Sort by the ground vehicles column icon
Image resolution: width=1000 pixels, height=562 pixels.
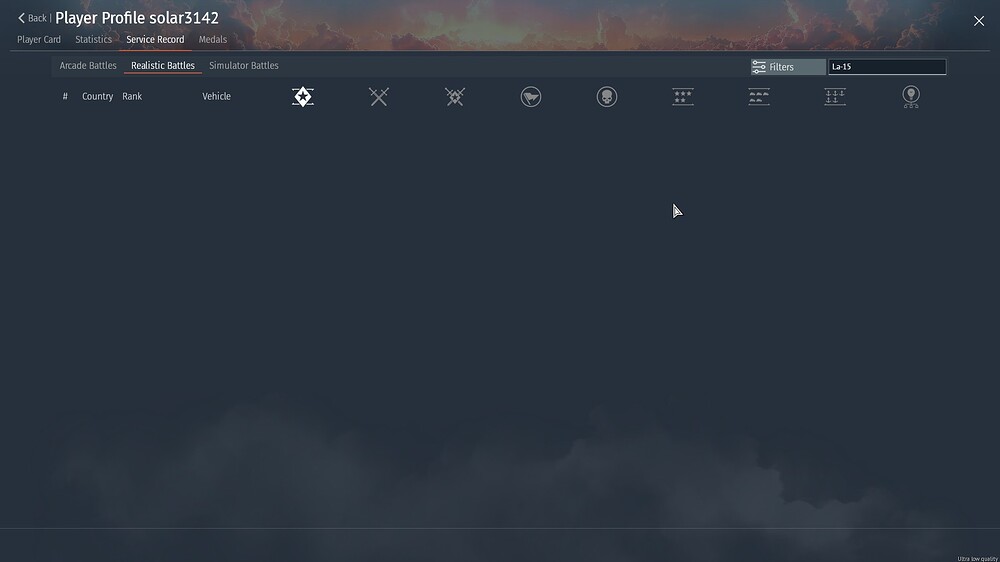tap(759, 97)
